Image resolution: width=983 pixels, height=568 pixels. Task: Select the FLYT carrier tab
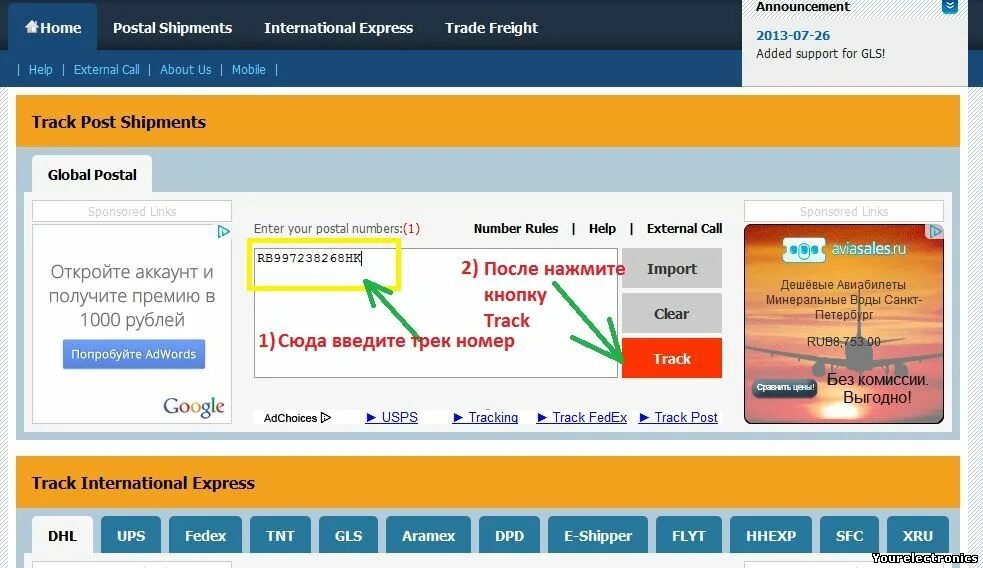click(x=689, y=536)
